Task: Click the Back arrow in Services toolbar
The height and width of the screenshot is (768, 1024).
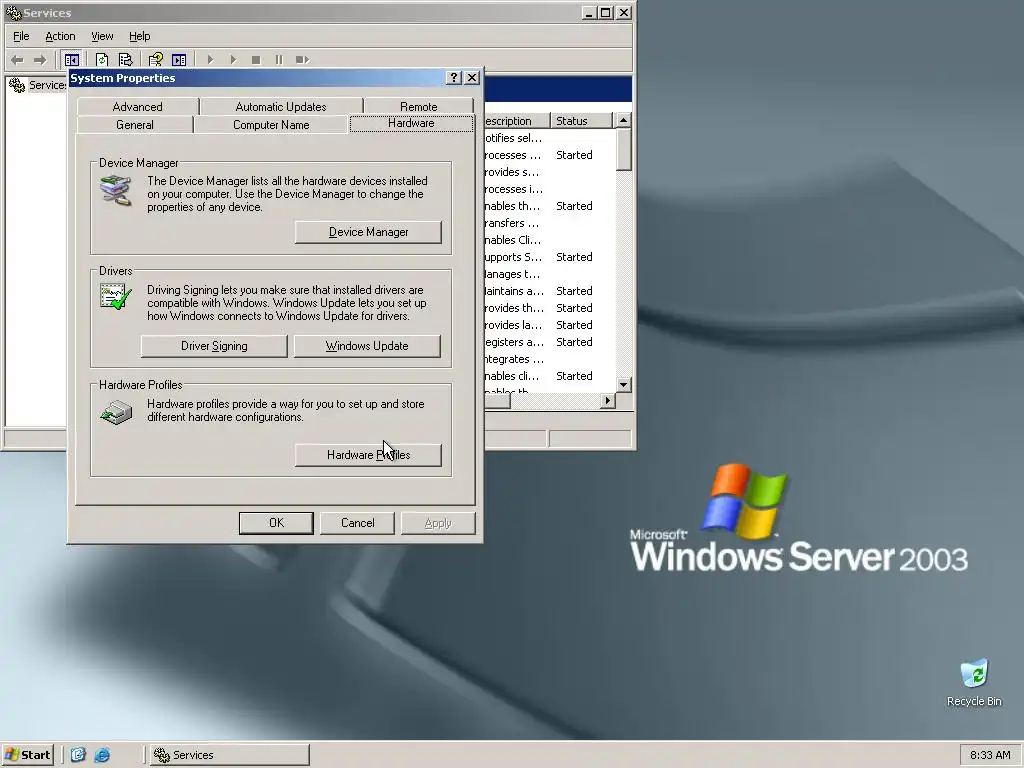Action: [x=17, y=60]
